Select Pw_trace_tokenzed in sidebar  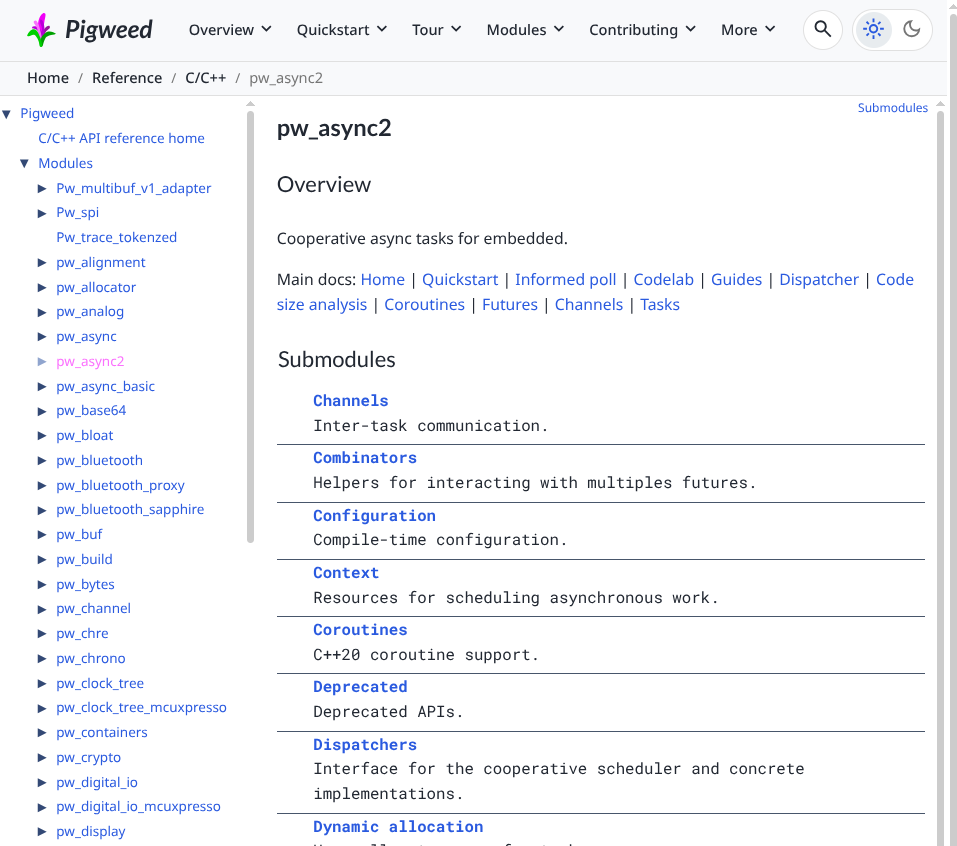click(x=117, y=237)
